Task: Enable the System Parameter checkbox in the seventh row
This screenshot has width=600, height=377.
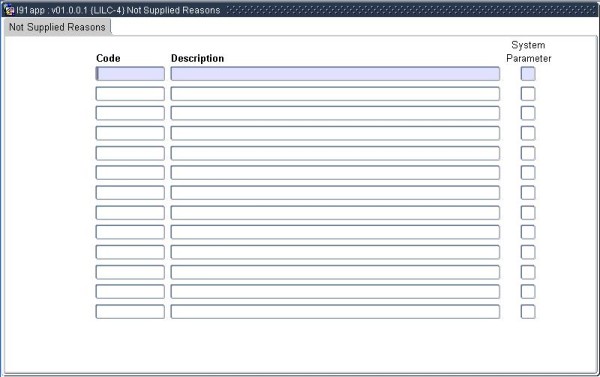Action: pyautogui.click(x=528, y=193)
